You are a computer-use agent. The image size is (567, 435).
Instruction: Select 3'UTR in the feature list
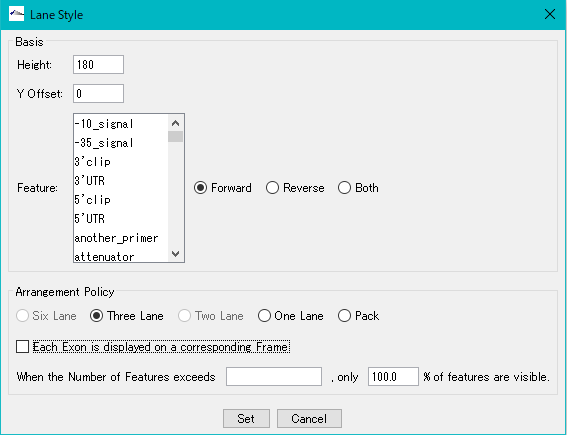121,180
